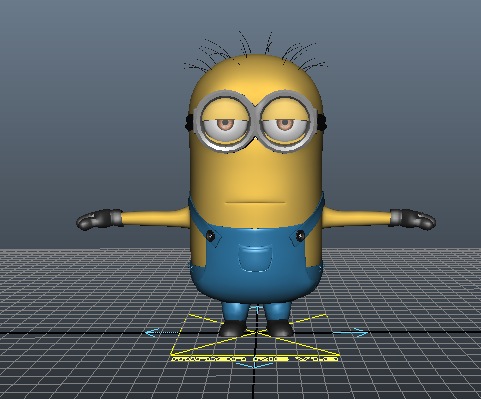
Task: Click the hair strands on top of the head
Action: (255, 50)
